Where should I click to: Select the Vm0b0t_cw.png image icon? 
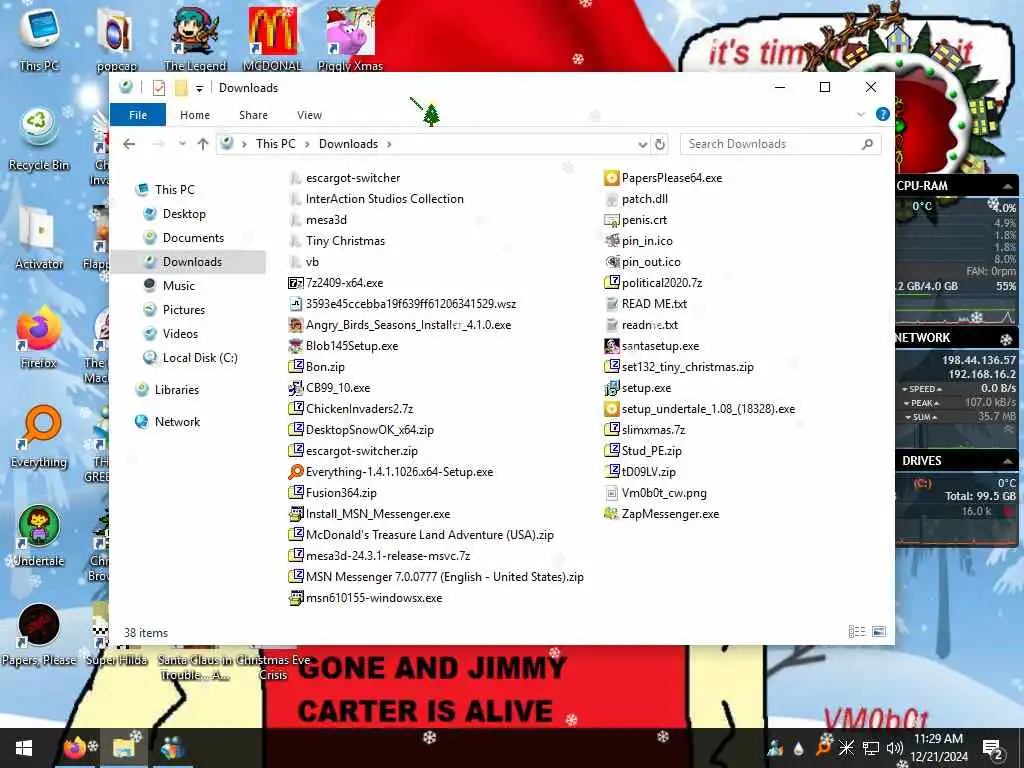(x=611, y=493)
